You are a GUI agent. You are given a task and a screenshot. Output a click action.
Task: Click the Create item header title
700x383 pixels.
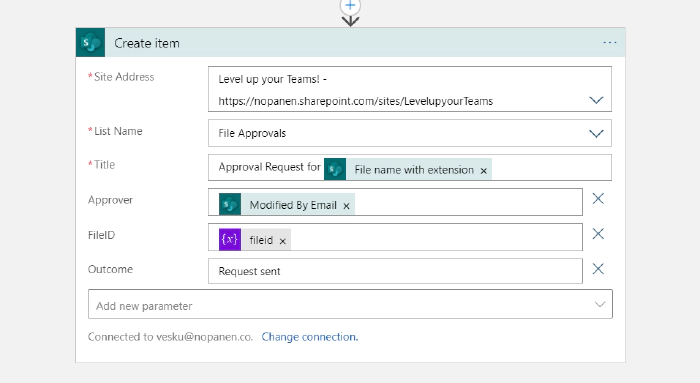pos(147,43)
